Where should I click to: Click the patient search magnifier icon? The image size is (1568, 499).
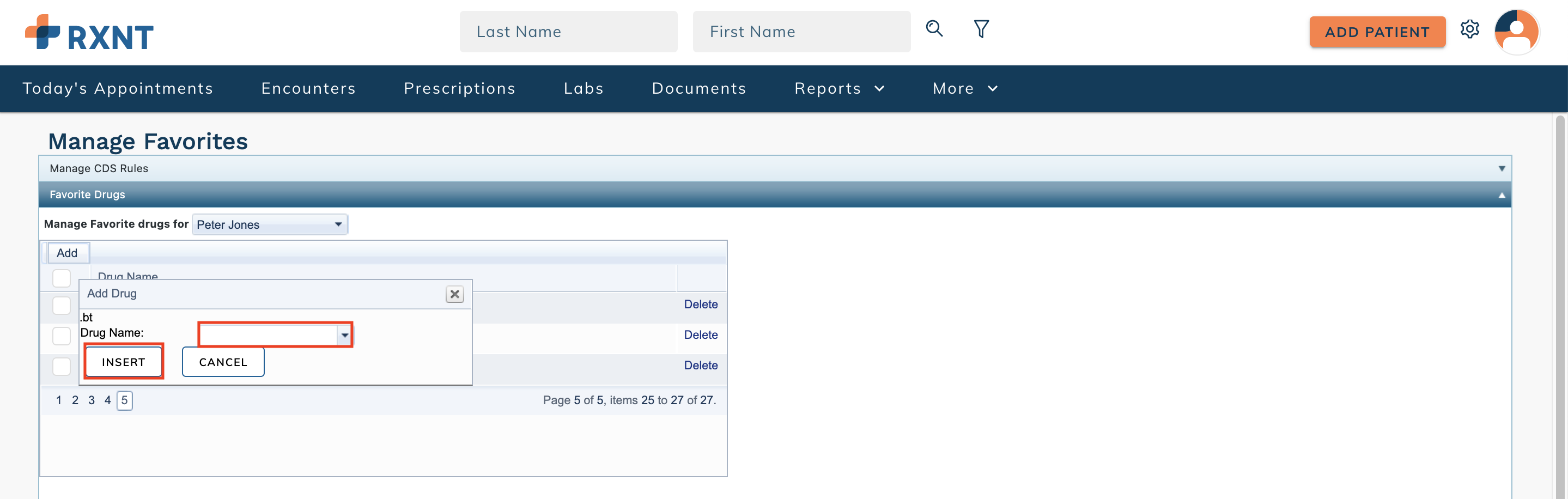coord(934,29)
